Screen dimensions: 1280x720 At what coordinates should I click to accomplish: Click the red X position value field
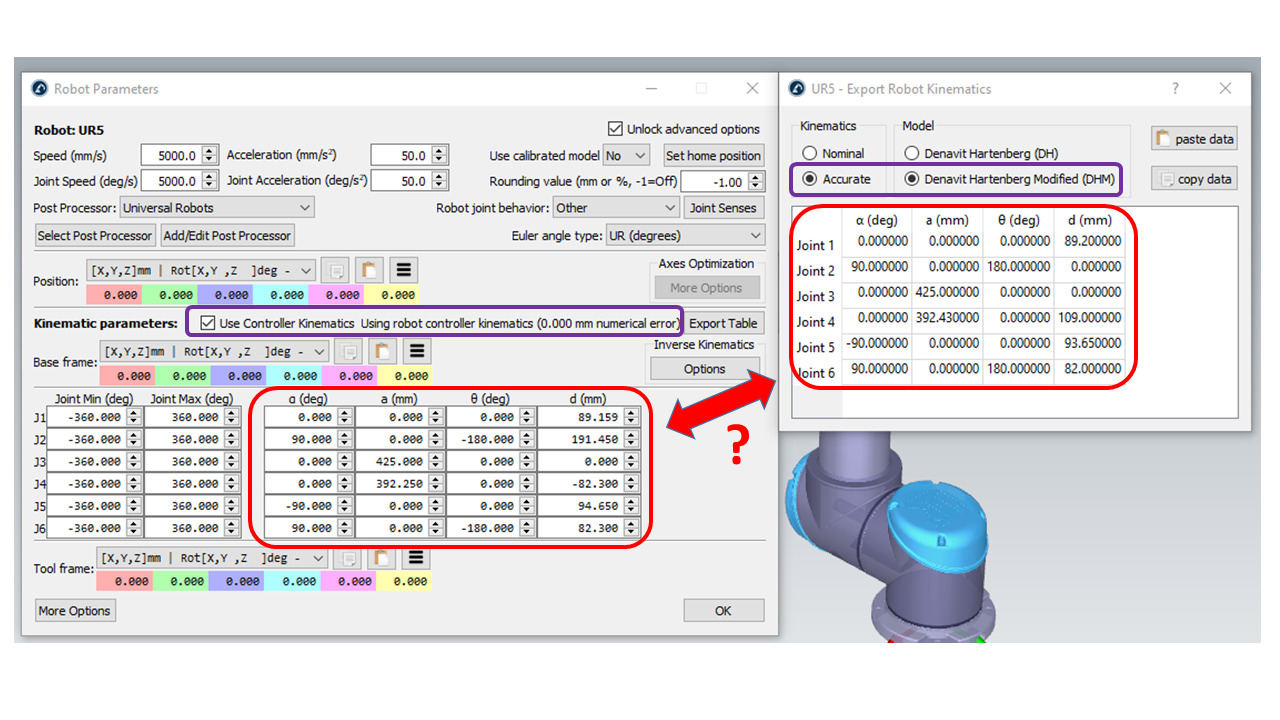[x=116, y=295]
